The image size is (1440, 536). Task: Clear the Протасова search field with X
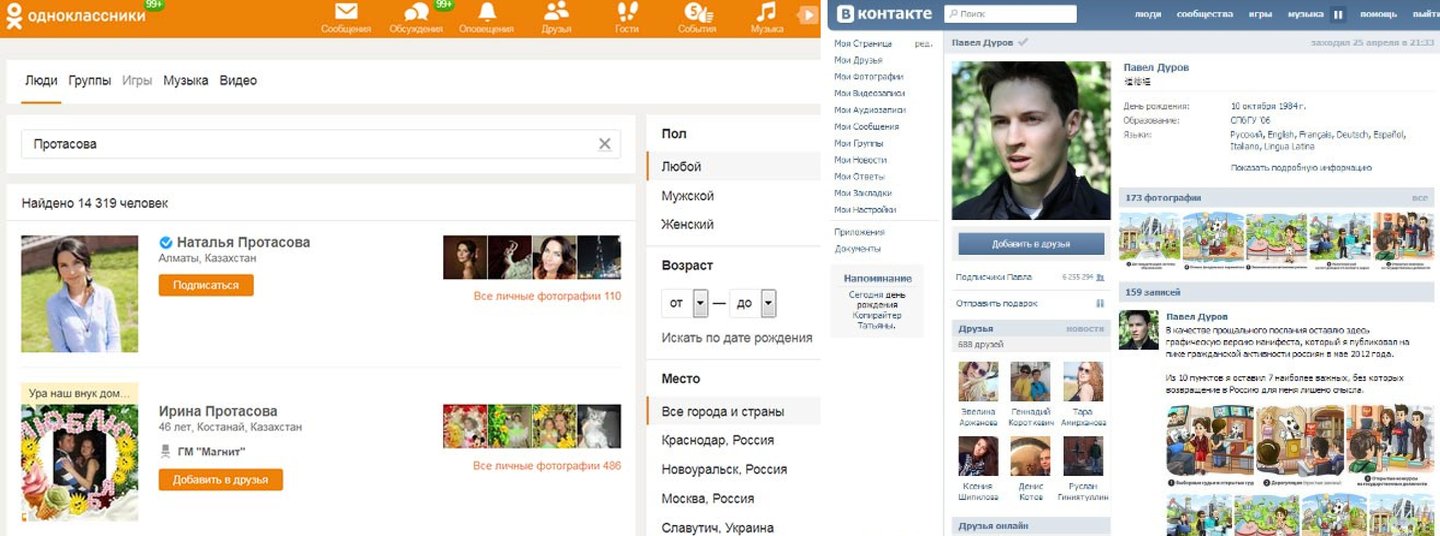pyautogui.click(x=604, y=144)
